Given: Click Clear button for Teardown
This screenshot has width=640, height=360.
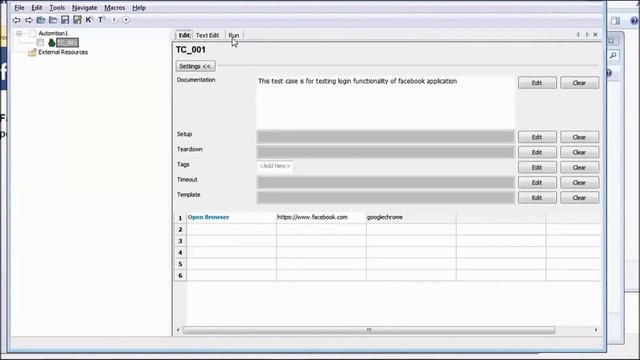Looking at the screenshot, I should tap(580, 152).
